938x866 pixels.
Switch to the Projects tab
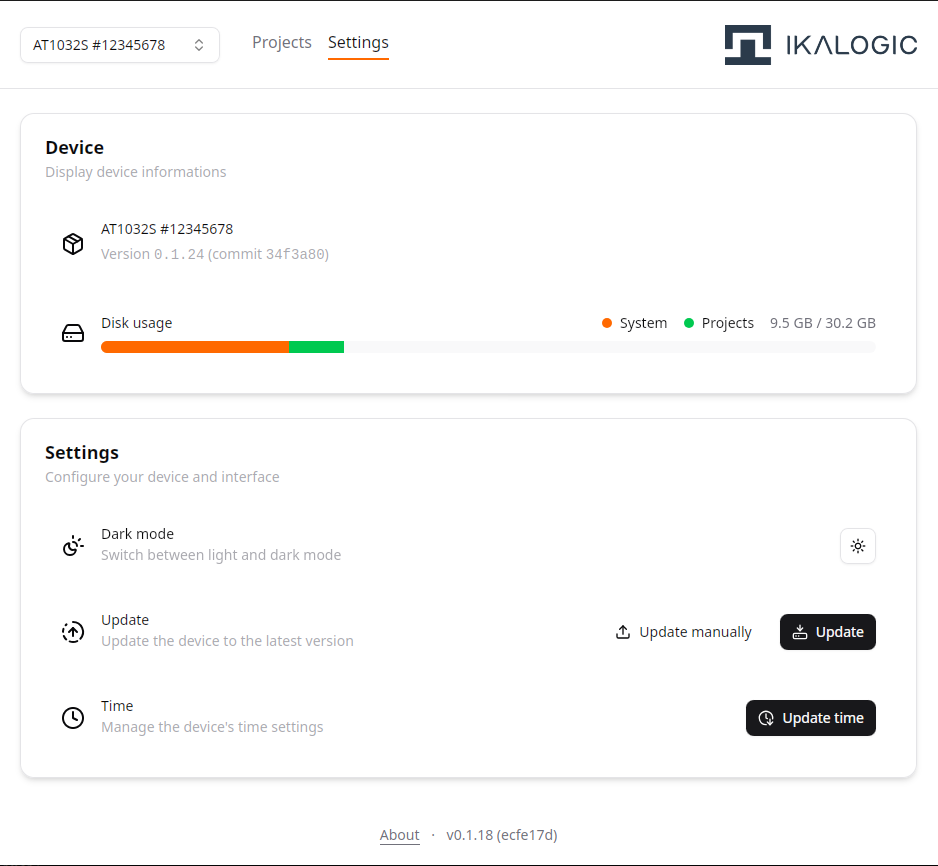[282, 43]
